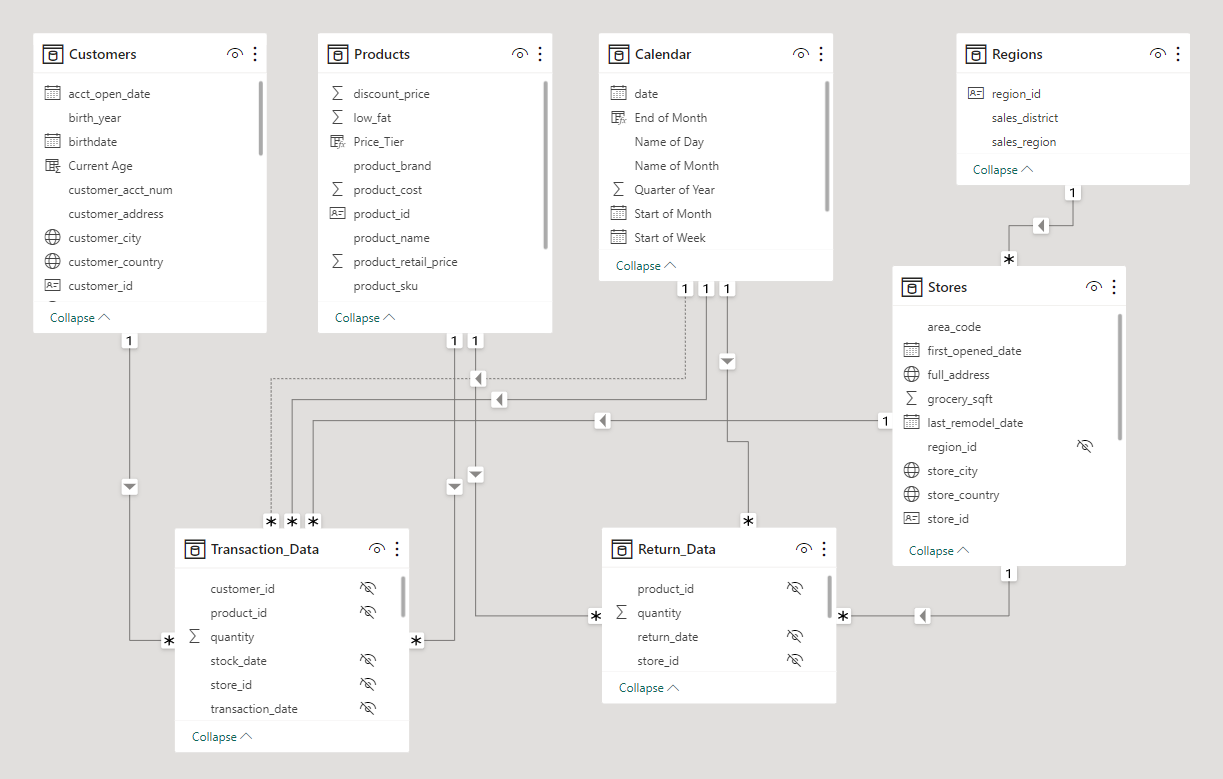Collapse the Customers table card
Screen dimensions: 1223x779
(x=80, y=318)
